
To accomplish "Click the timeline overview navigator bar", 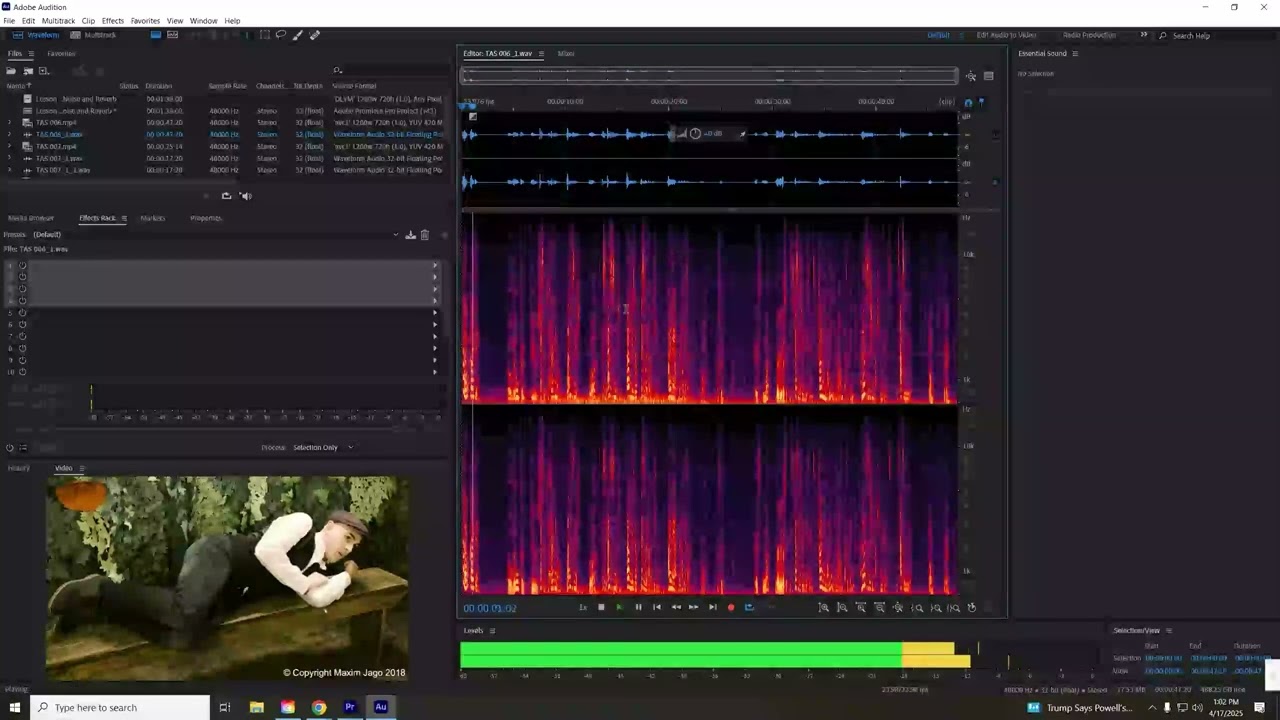I will tap(709, 76).
